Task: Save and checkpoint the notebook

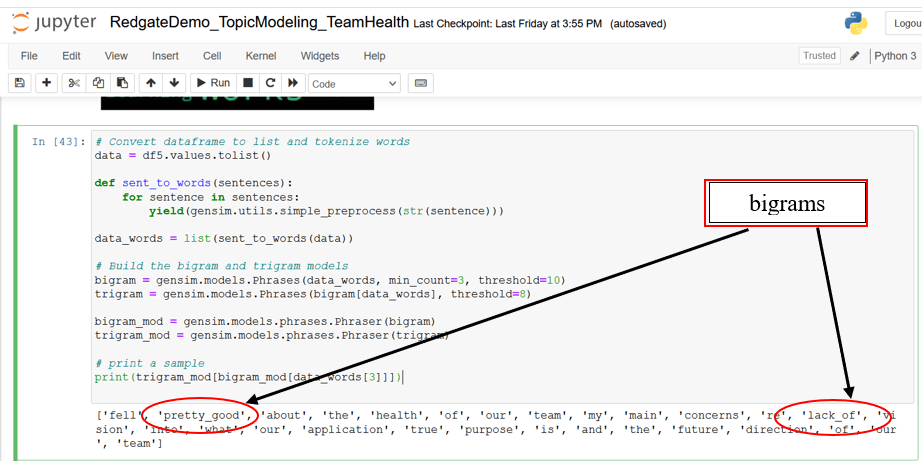Action: (19, 83)
